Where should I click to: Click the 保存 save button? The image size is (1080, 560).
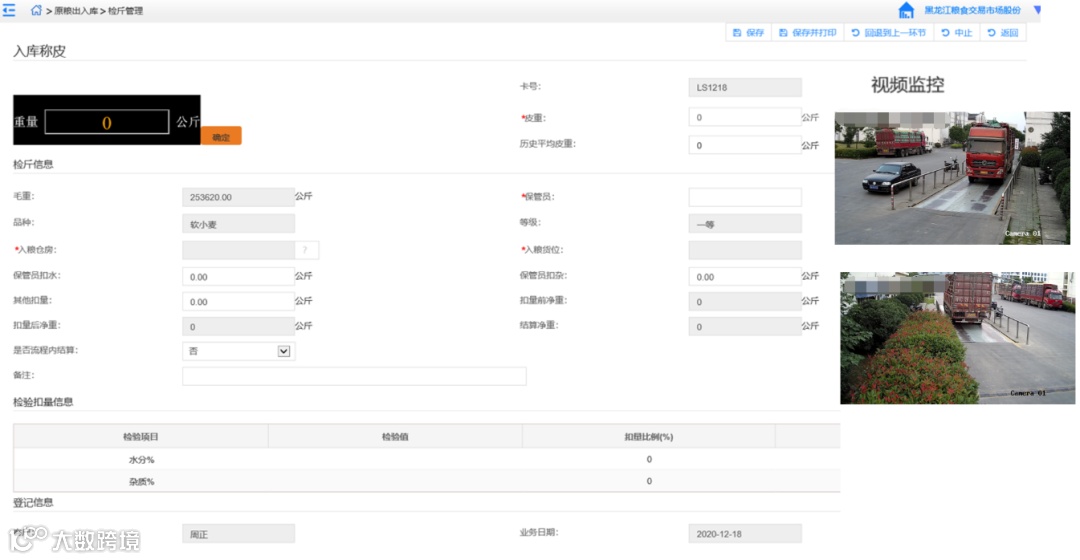pyautogui.click(x=748, y=32)
